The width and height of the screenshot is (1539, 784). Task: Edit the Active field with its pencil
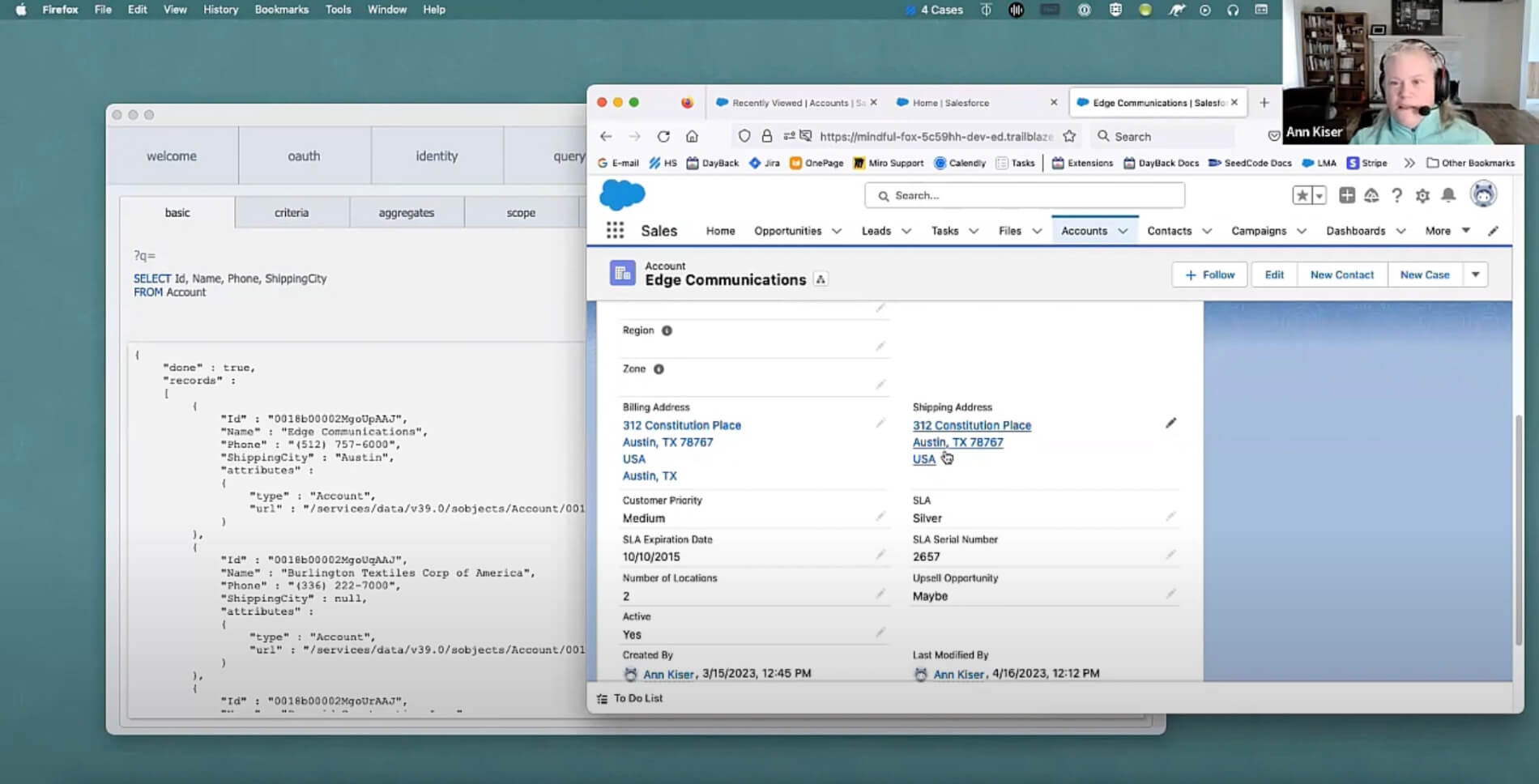pyautogui.click(x=880, y=633)
